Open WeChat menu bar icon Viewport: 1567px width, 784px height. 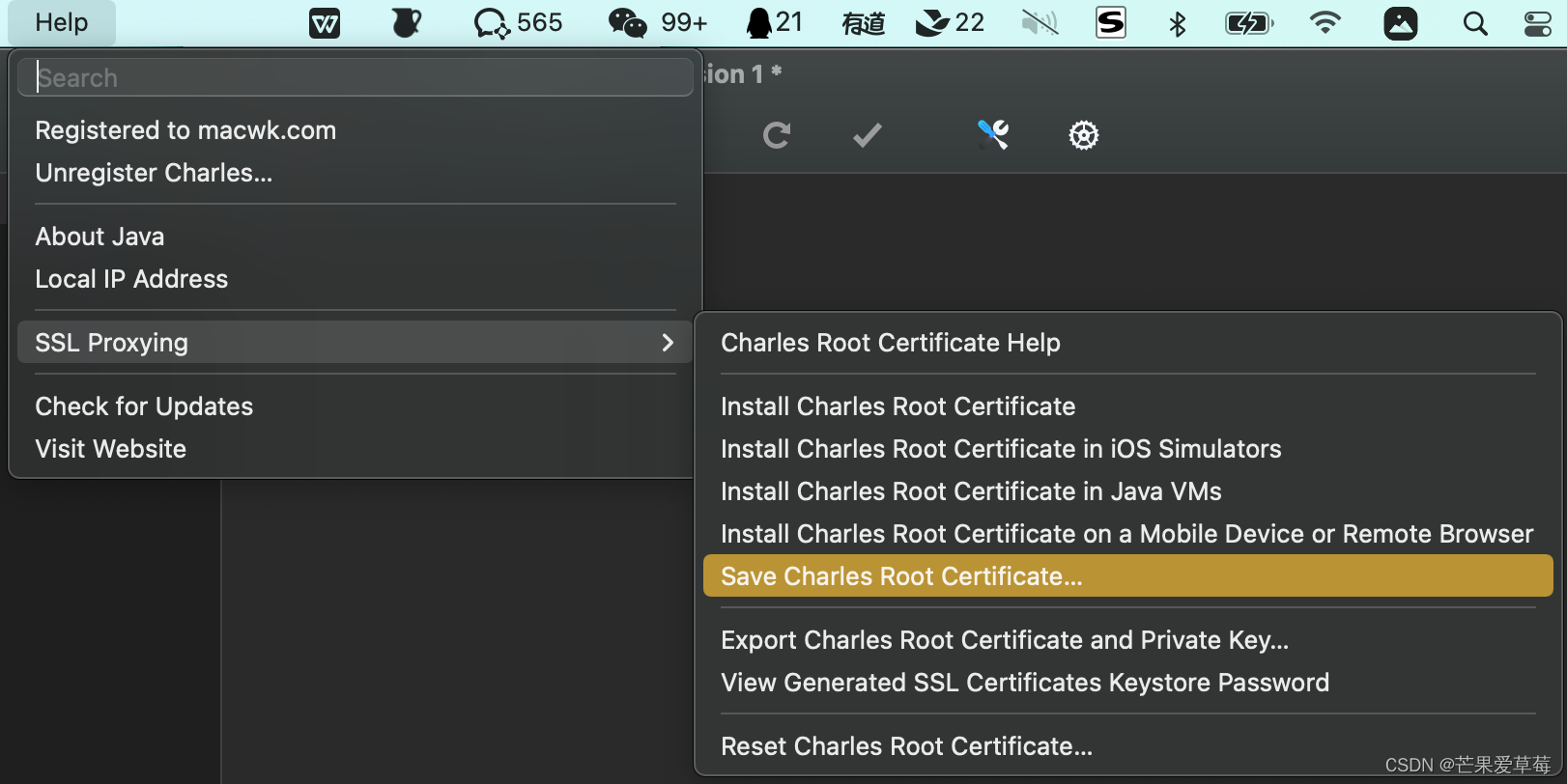pos(628,23)
